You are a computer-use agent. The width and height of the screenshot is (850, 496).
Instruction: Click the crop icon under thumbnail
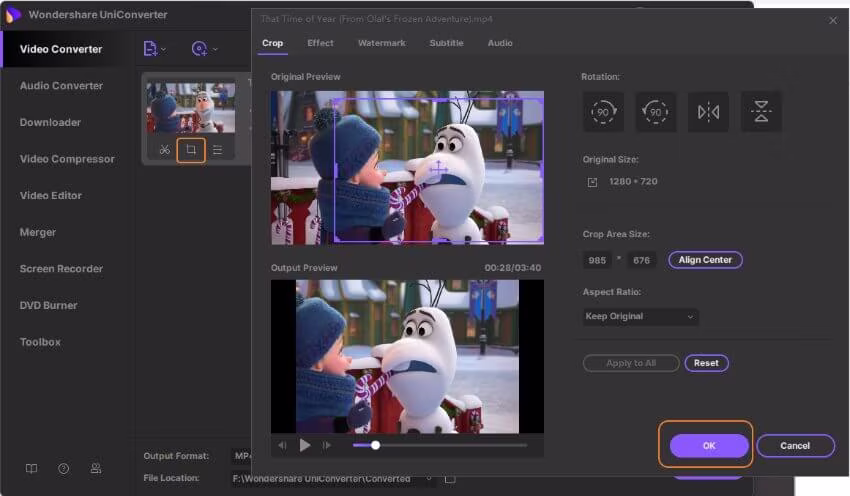click(x=191, y=150)
